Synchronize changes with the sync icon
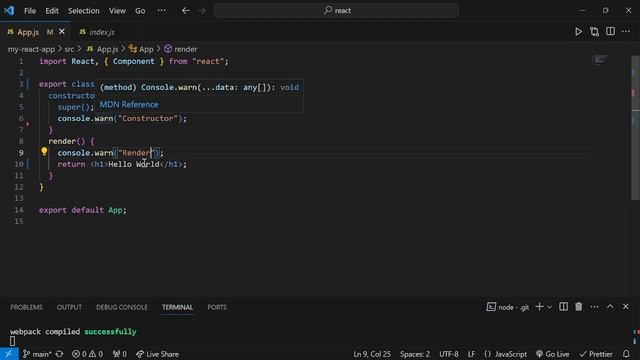 click(x=60, y=354)
